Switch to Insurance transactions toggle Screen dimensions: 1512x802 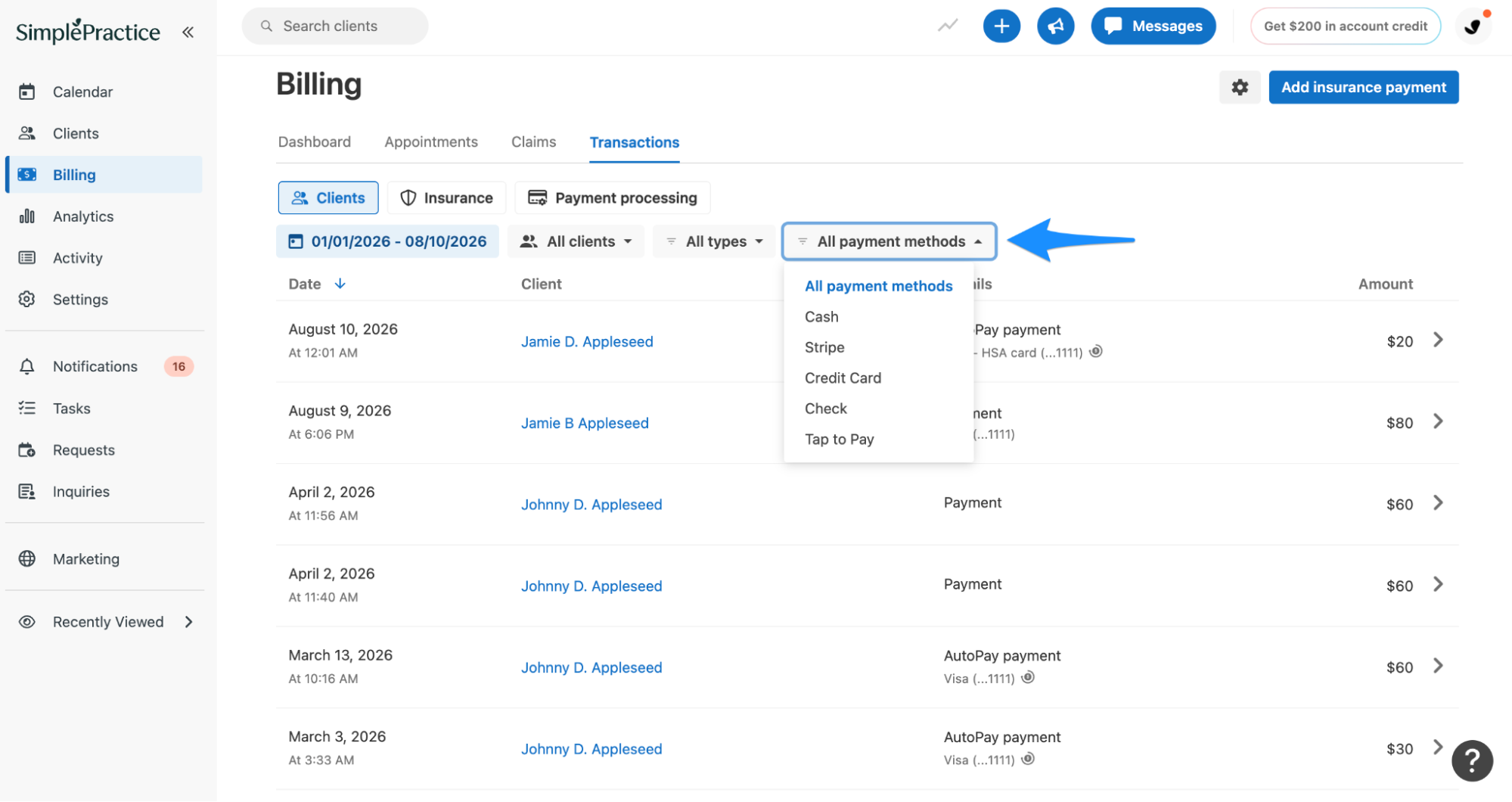pyautogui.click(x=446, y=197)
